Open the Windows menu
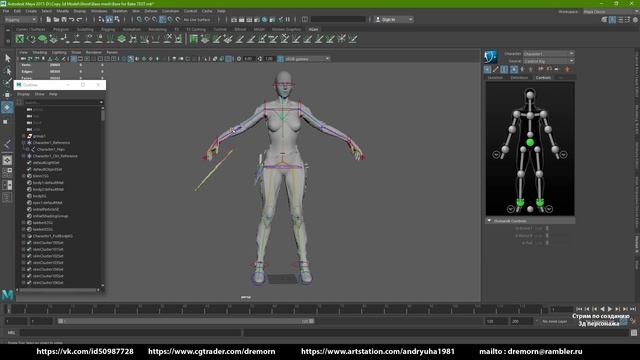The height and width of the screenshot is (360, 640). (99, 11)
